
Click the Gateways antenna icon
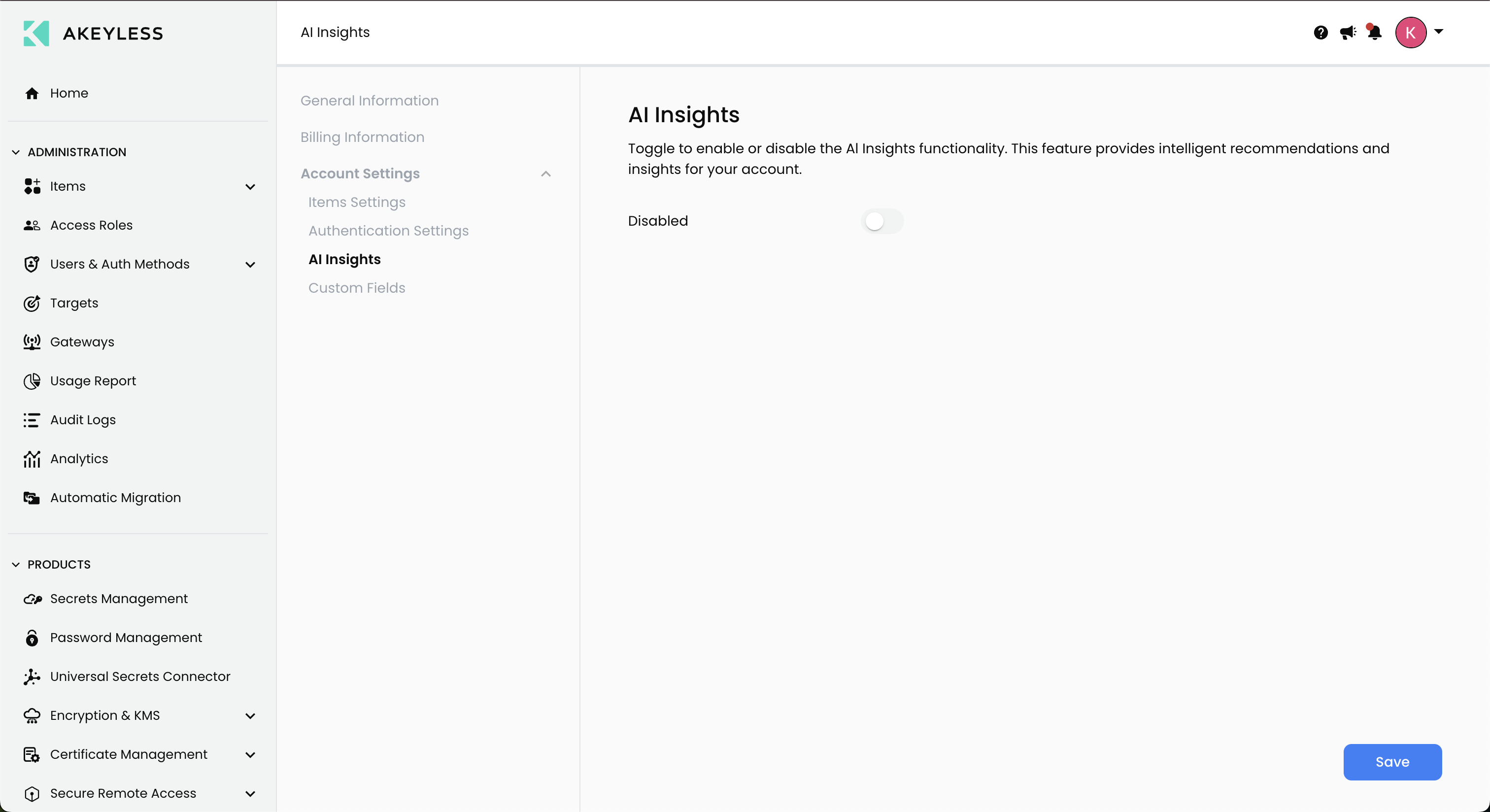click(x=32, y=342)
